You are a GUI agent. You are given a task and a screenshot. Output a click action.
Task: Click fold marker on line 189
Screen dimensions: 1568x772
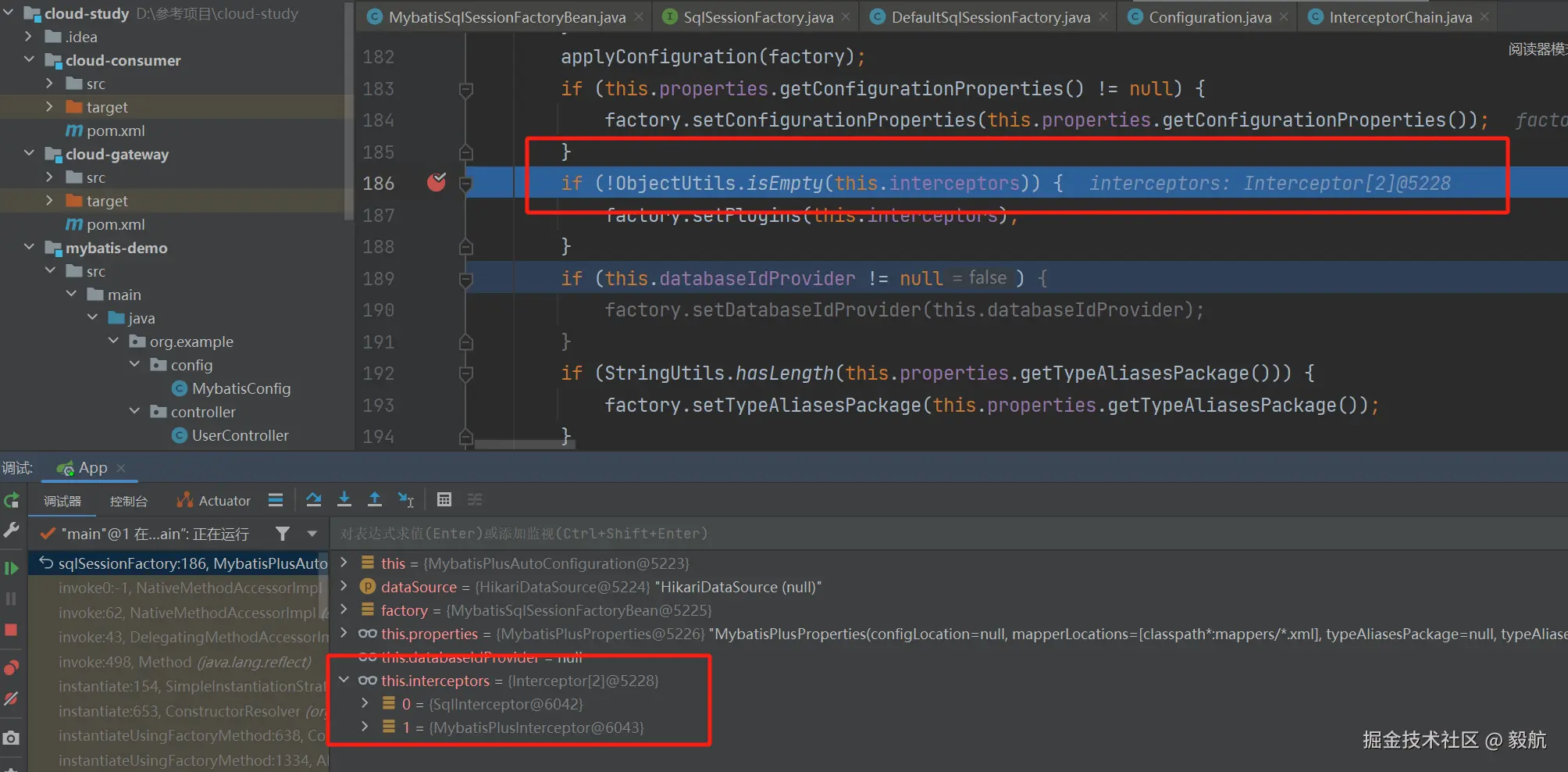(x=466, y=280)
